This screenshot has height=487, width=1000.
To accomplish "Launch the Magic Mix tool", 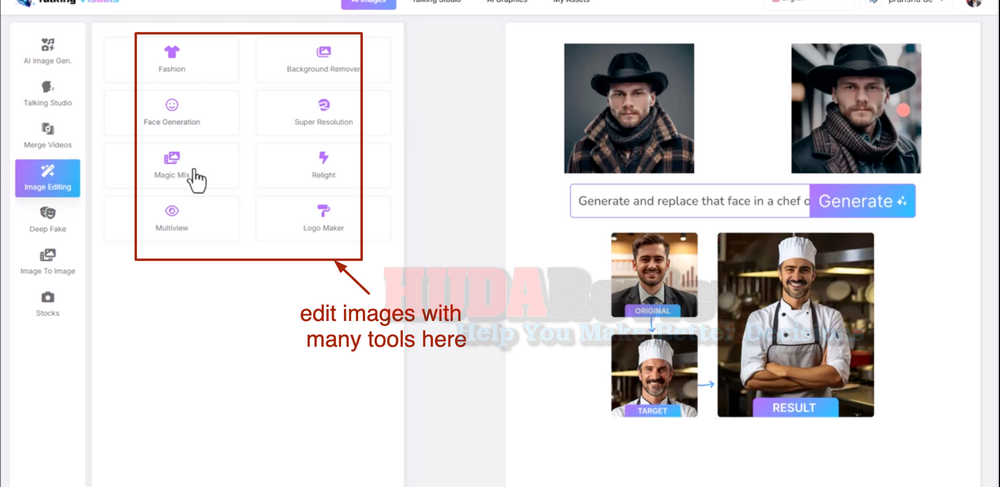I will pyautogui.click(x=172, y=165).
